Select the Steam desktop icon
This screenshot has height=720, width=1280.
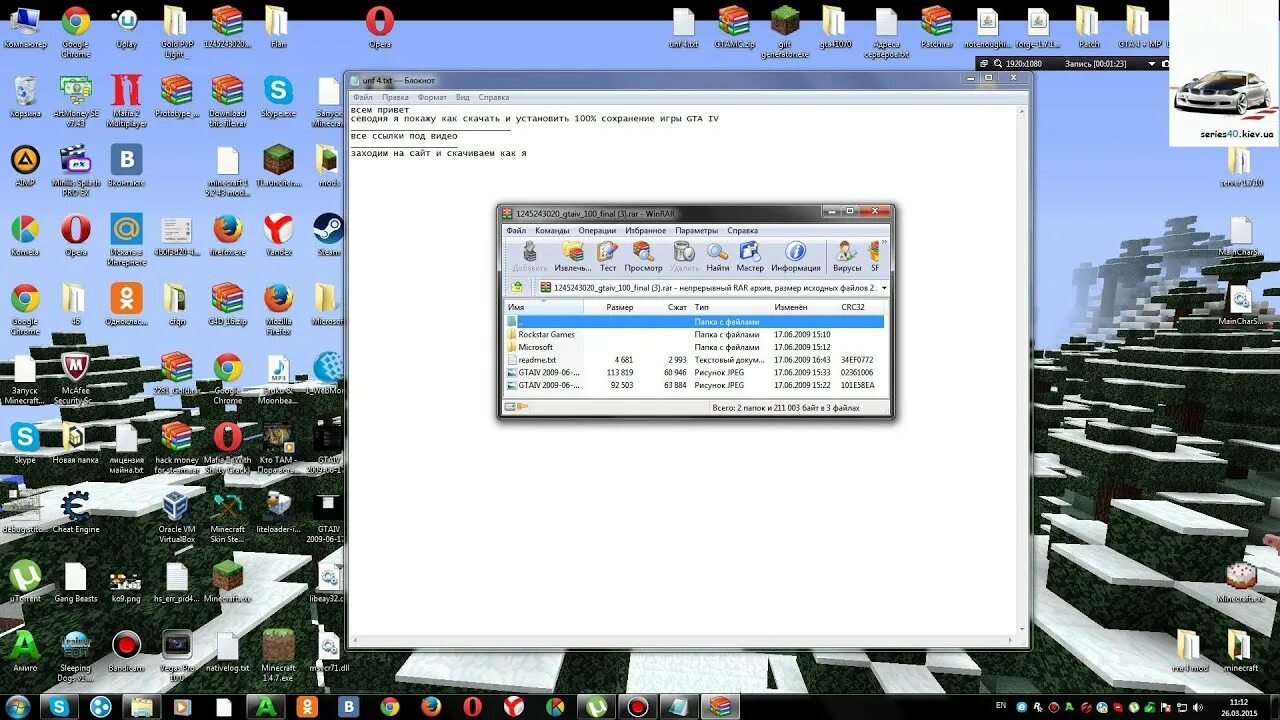tap(328, 235)
